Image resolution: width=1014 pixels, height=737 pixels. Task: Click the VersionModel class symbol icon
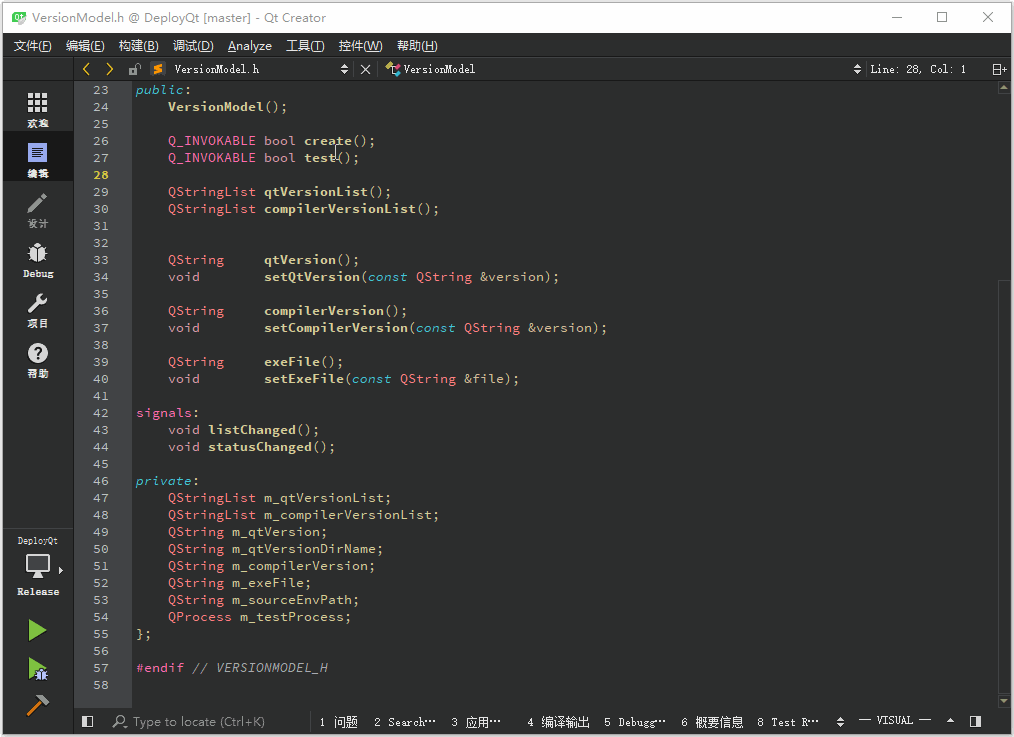(x=393, y=69)
